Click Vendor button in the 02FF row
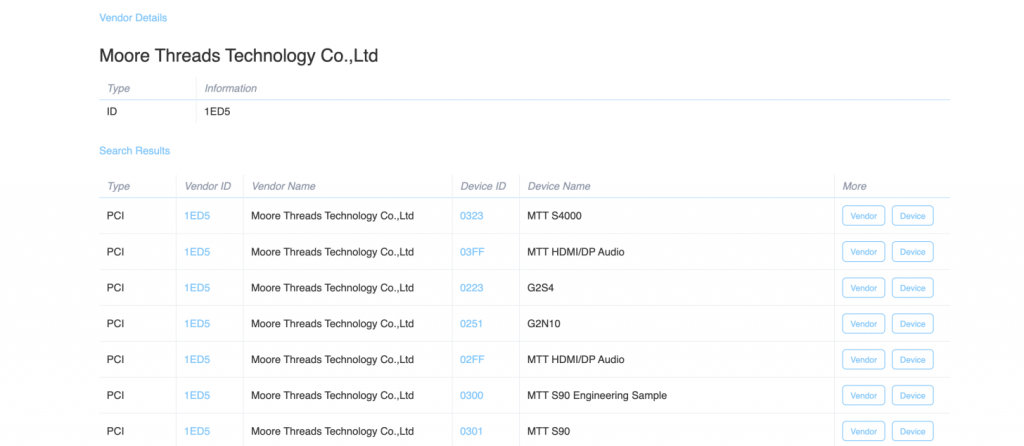Viewport: 1024px width, 446px height. coord(863,359)
